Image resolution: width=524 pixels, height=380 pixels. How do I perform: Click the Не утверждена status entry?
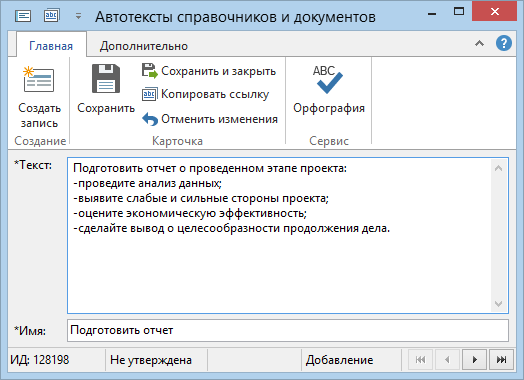[151, 360]
